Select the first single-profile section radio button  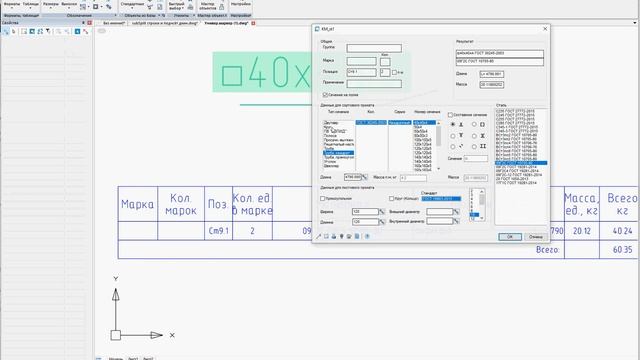pos(453,124)
